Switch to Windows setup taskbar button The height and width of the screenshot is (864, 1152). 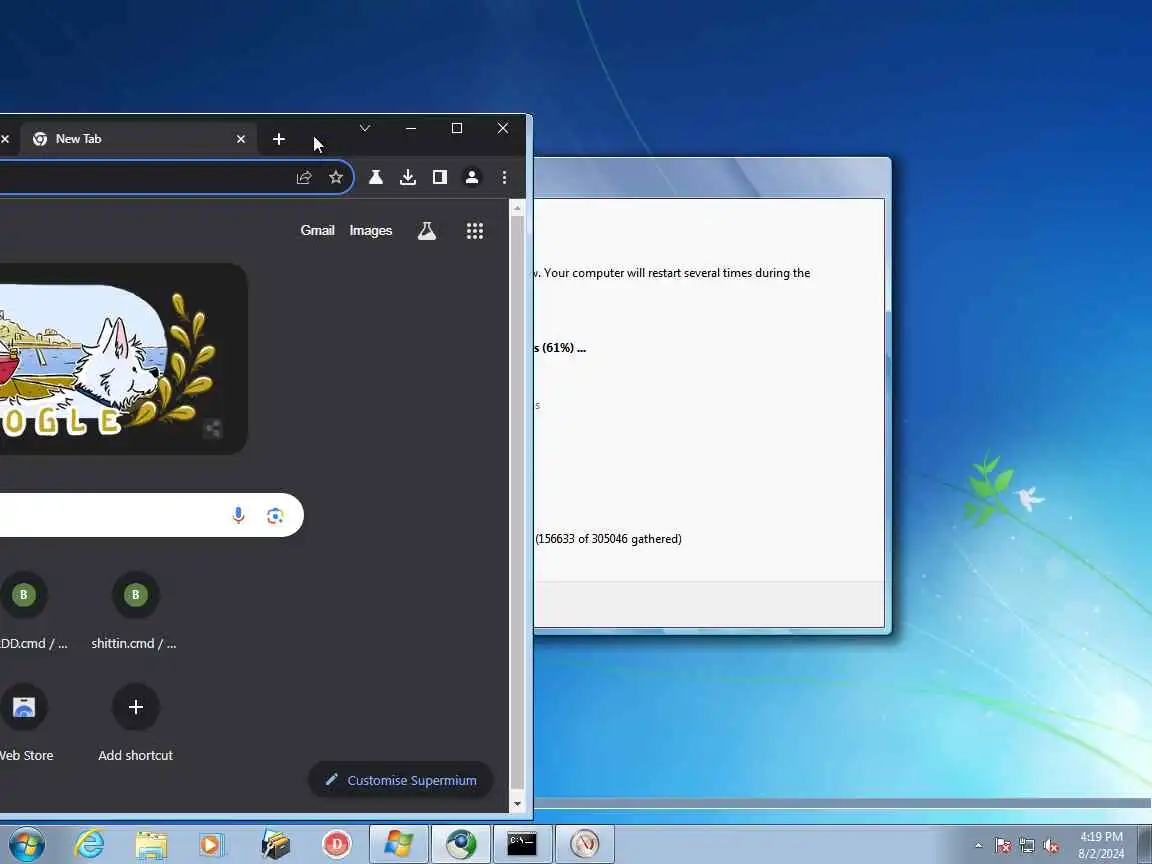398,844
